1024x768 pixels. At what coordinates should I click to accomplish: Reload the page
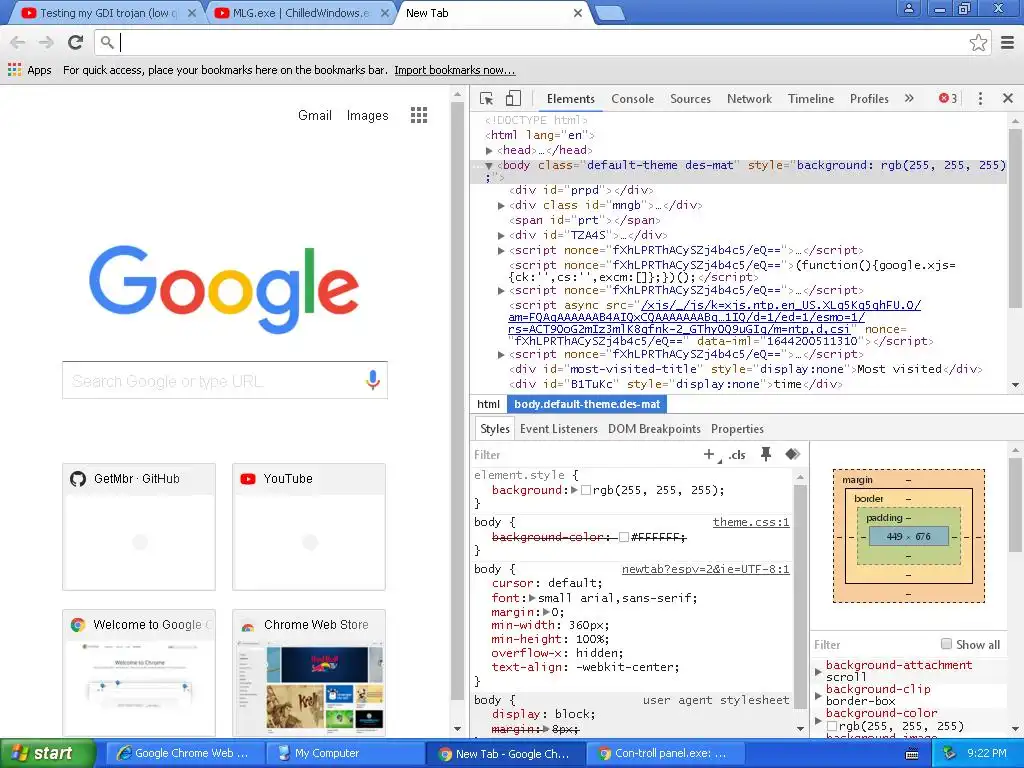pos(75,42)
